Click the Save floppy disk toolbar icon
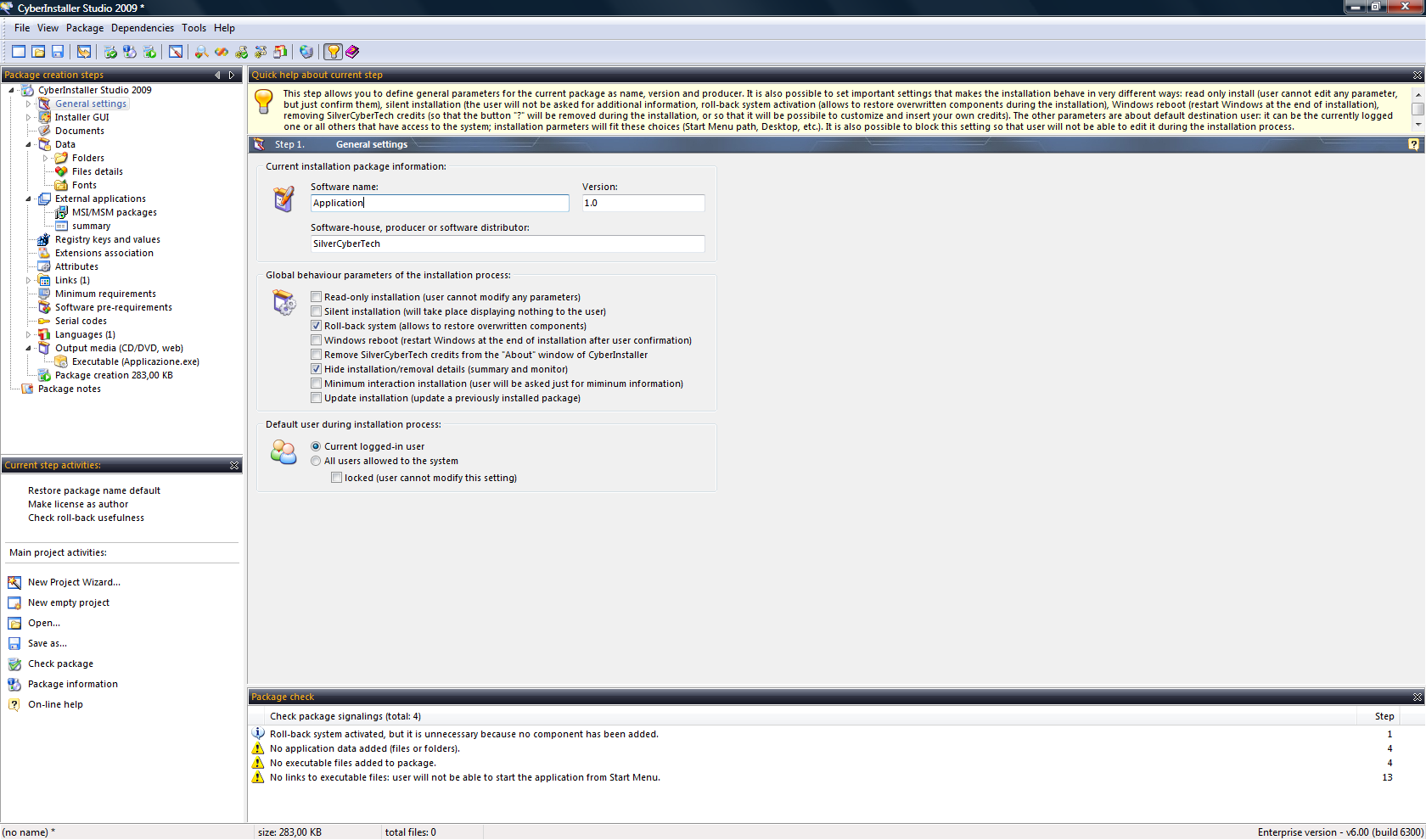Image resolution: width=1426 pixels, height=840 pixels. pos(58,52)
